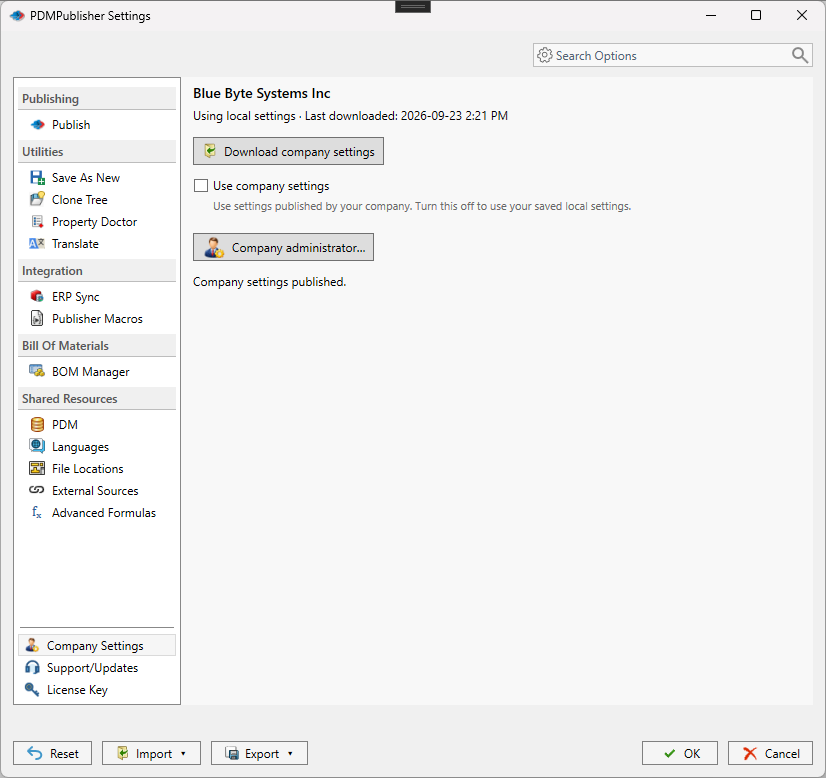The height and width of the screenshot is (778, 826).
Task: Click the PDMPublisher logo in the title bar
Action: point(17,16)
